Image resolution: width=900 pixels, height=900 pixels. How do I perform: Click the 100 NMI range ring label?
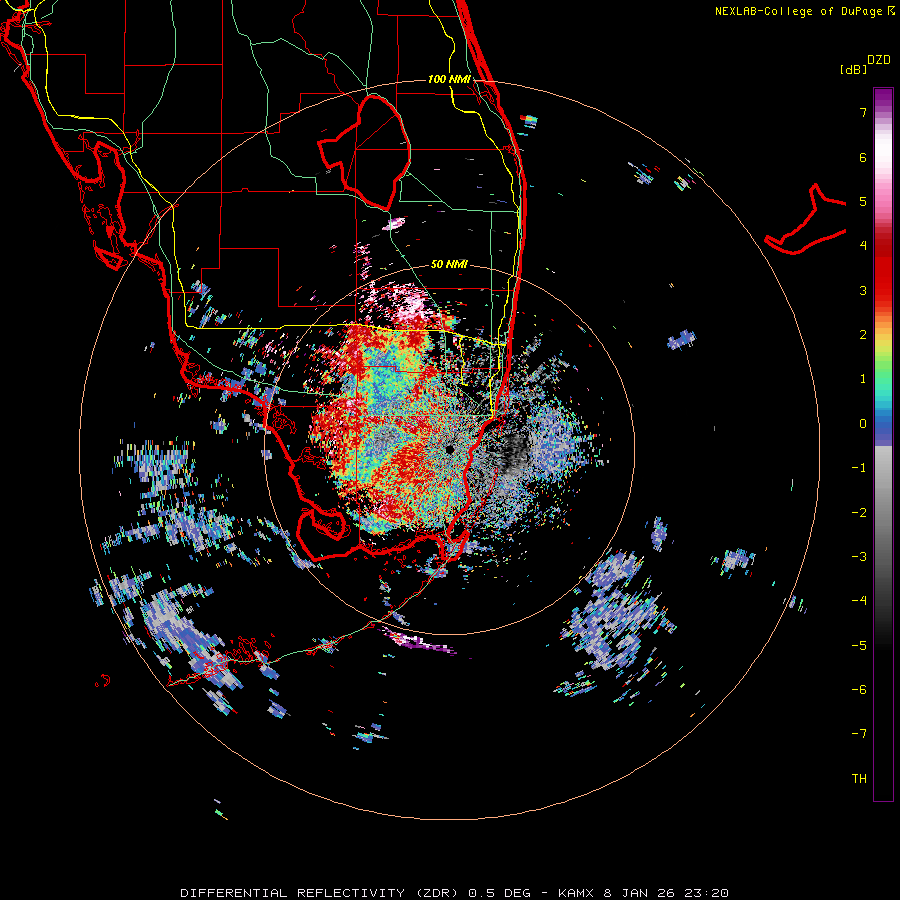coord(449,79)
